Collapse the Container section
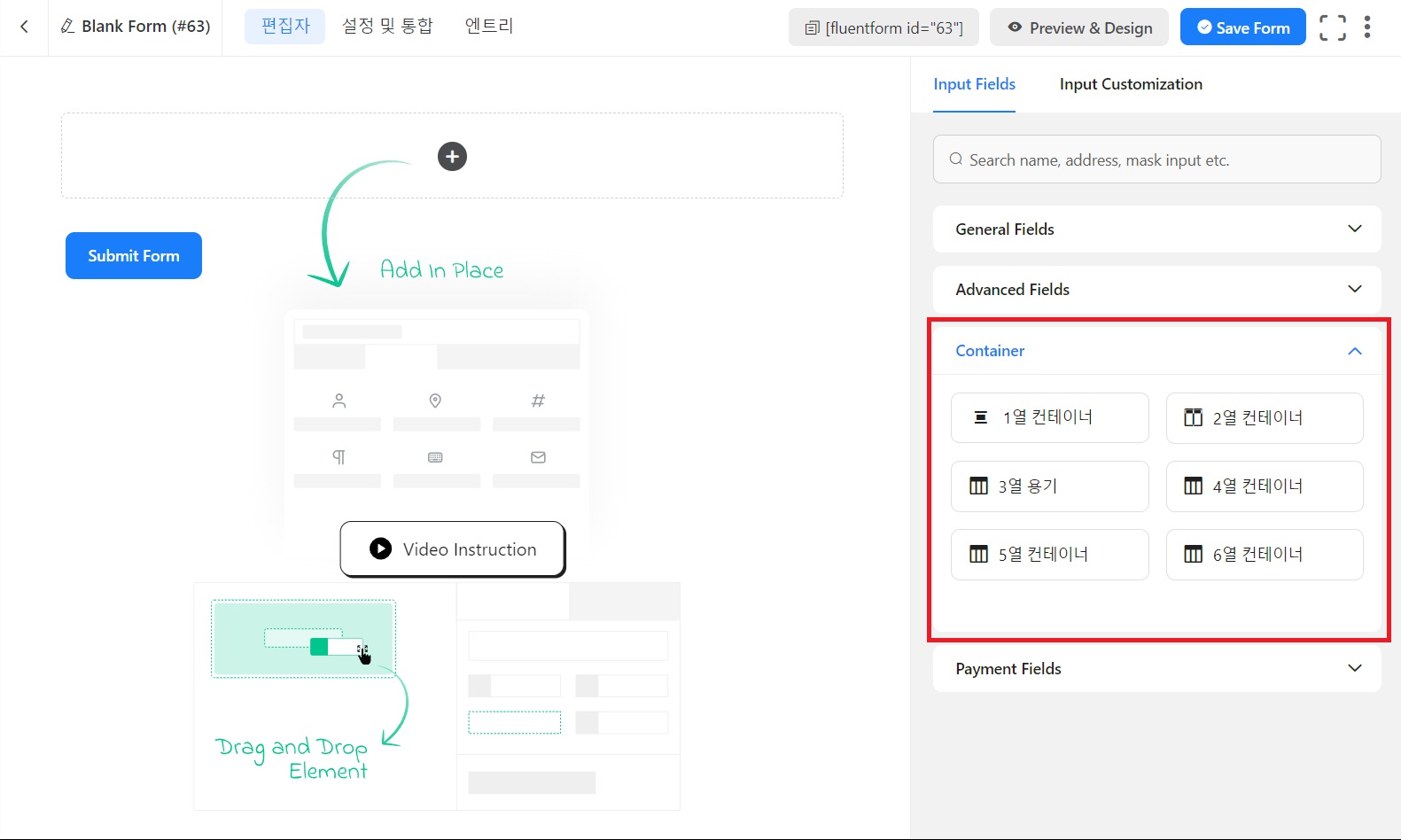This screenshot has height=840, width=1401. (1156, 351)
